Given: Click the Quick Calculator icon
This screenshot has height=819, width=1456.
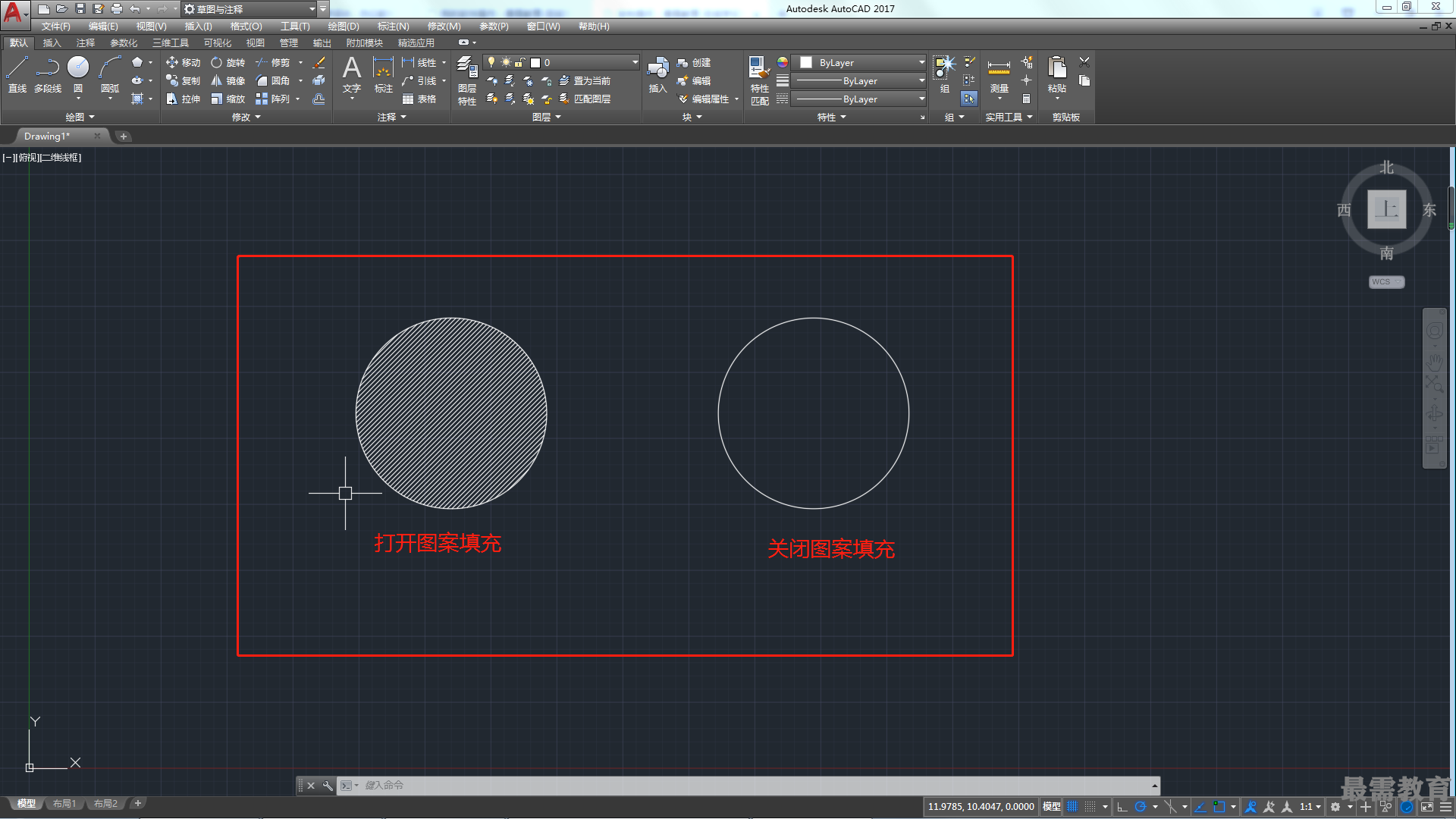Looking at the screenshot, I should click(x=1026, y=99).
